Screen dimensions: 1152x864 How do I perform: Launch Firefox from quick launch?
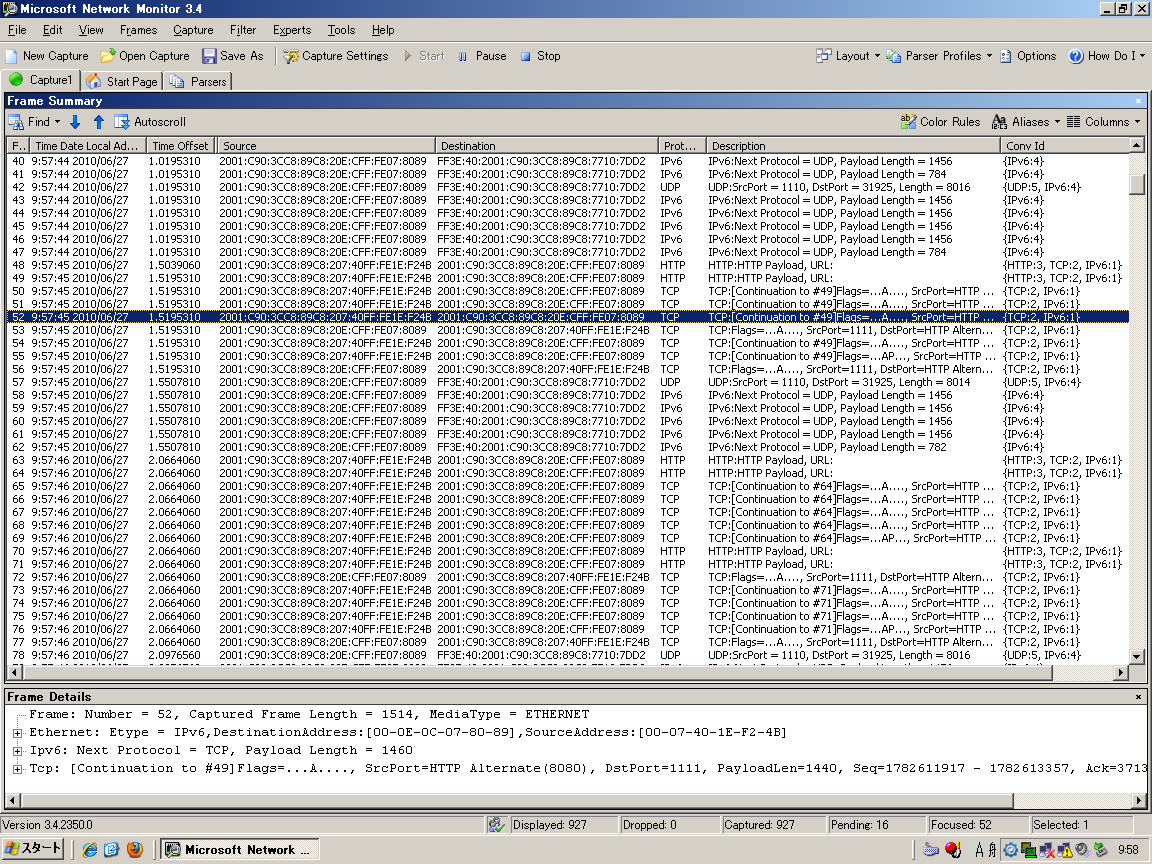tap(134, 850)
